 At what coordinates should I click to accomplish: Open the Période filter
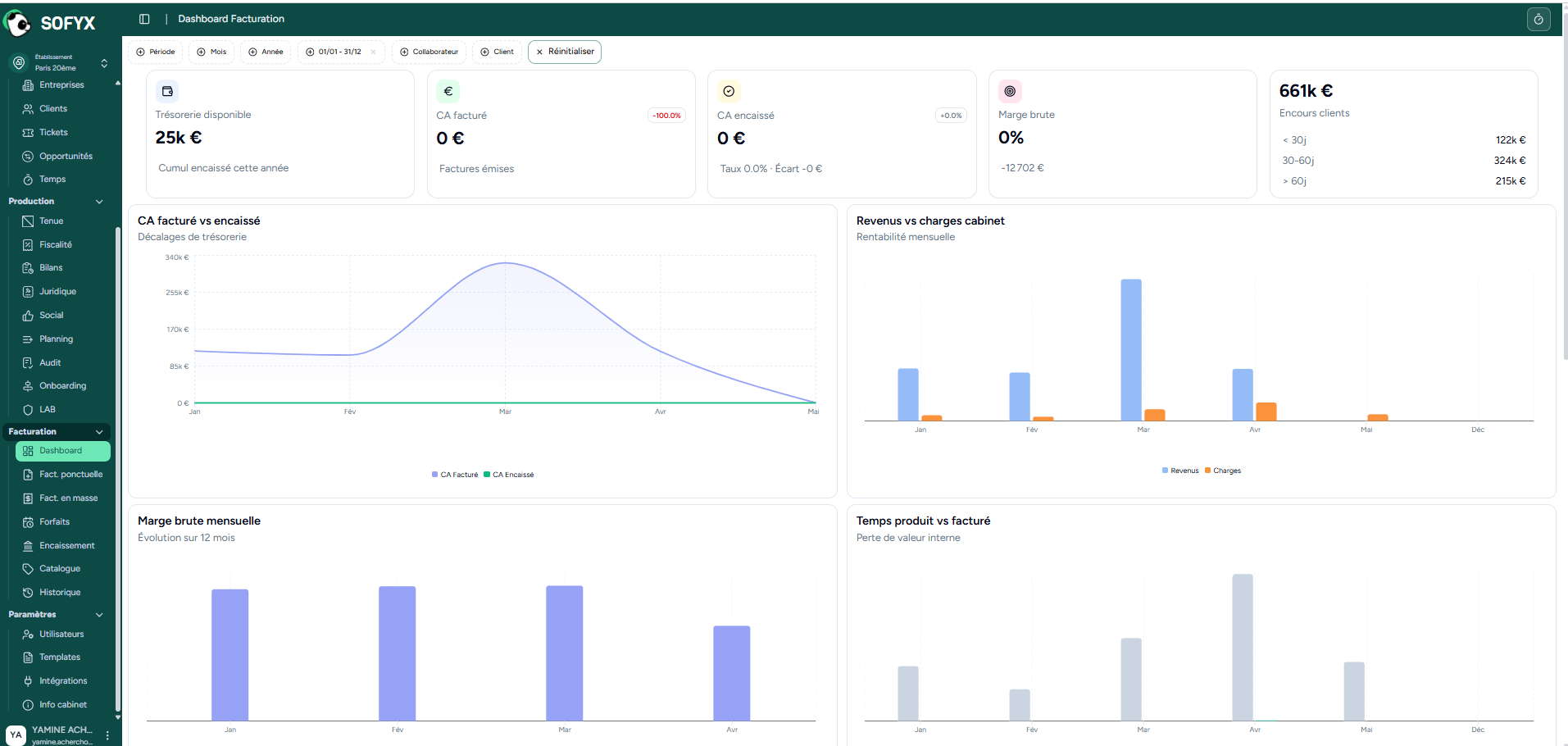[156, 52]
